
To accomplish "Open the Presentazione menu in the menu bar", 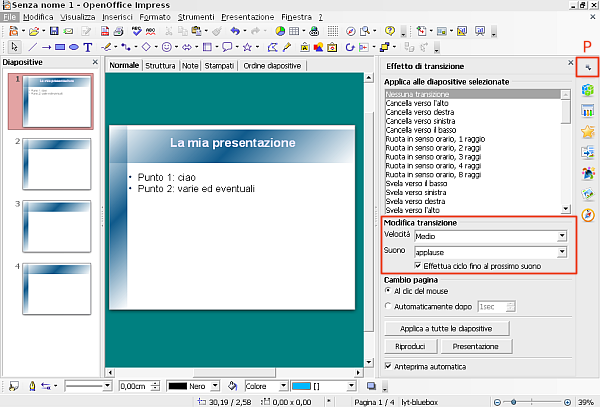I will tap(245, 18).
